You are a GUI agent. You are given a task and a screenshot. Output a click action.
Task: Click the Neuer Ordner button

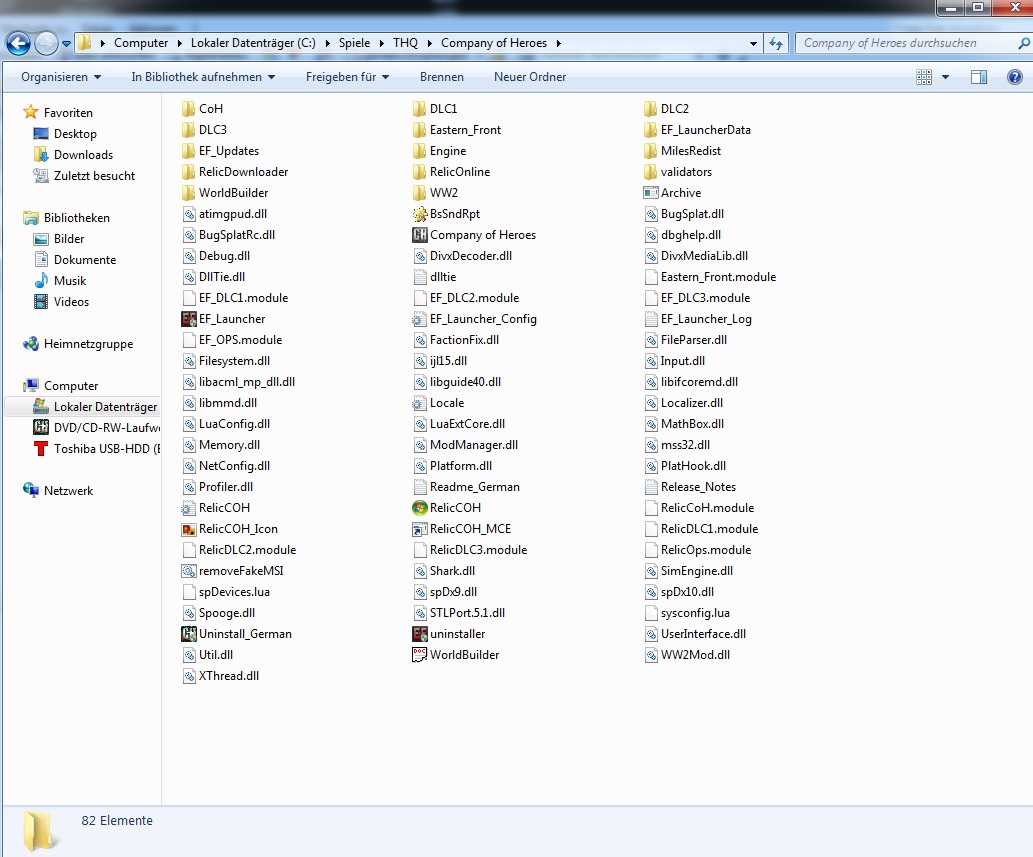530,77
